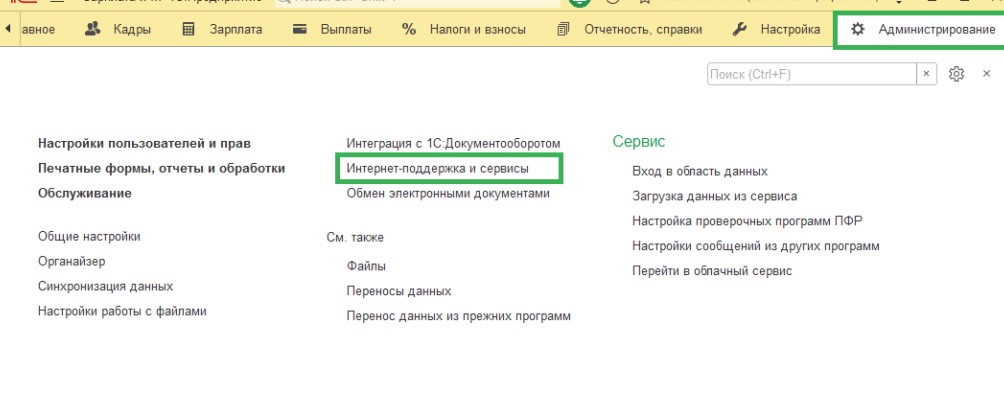The height and width of the screenshot is (410, 1004).
Task: Close the section menu with the far-right x
Action: (x=987, y=74)
